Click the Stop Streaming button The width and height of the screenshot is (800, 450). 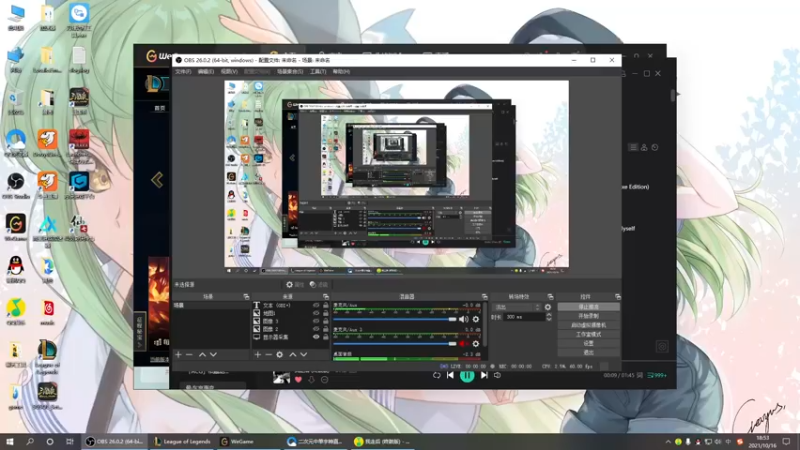pyautogui.click(x=588, y=307)
